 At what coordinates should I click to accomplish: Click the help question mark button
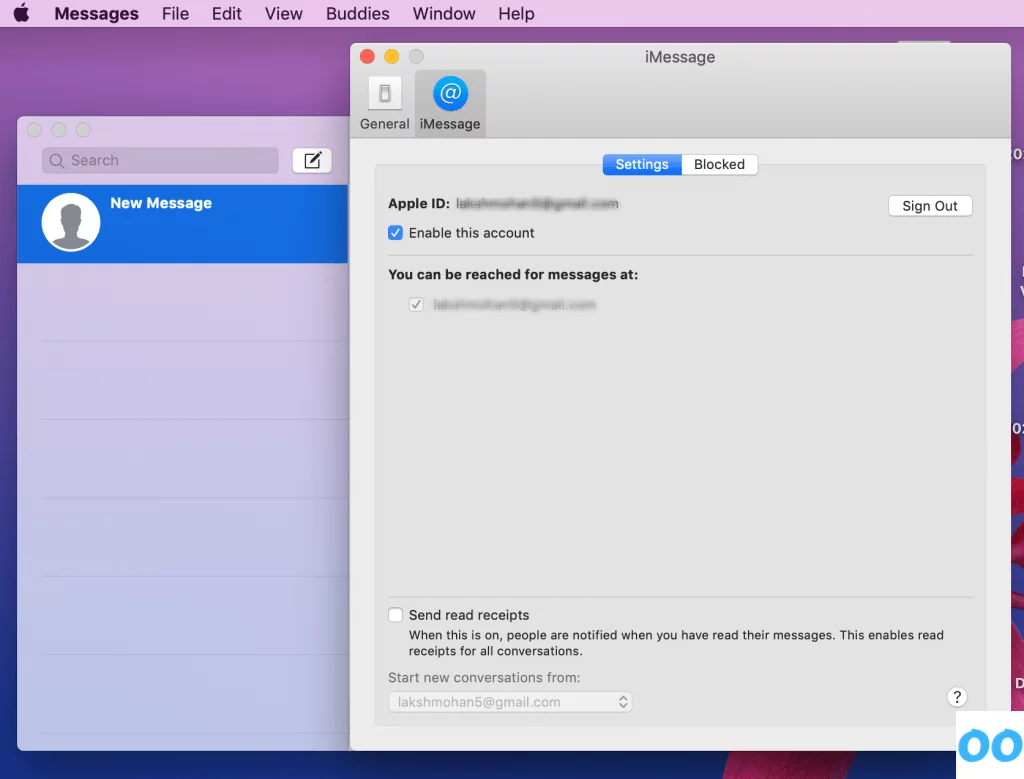point(957,697)
